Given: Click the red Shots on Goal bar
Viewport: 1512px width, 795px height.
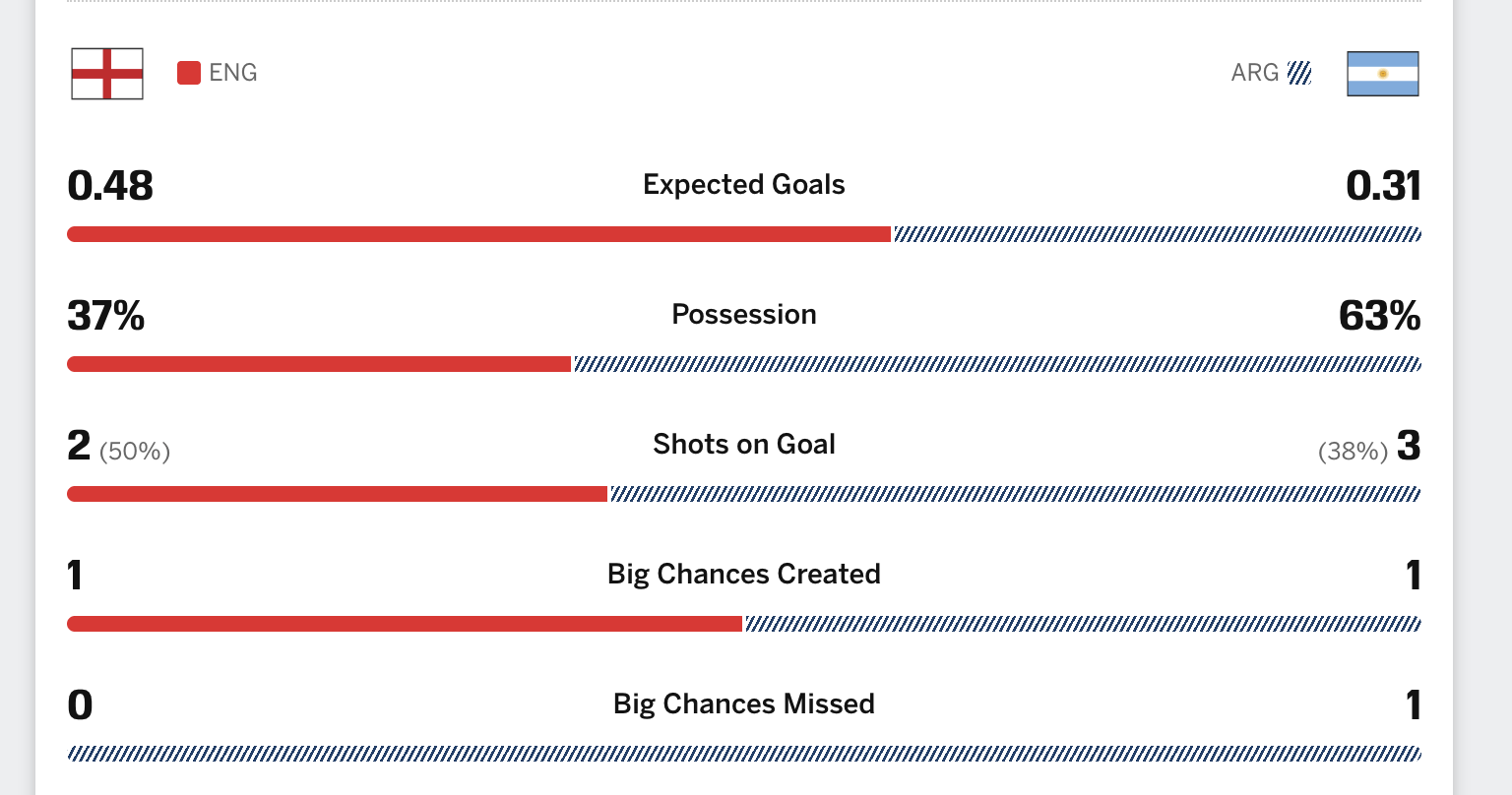Looking at the screenshot, I should tap(338, 494).
